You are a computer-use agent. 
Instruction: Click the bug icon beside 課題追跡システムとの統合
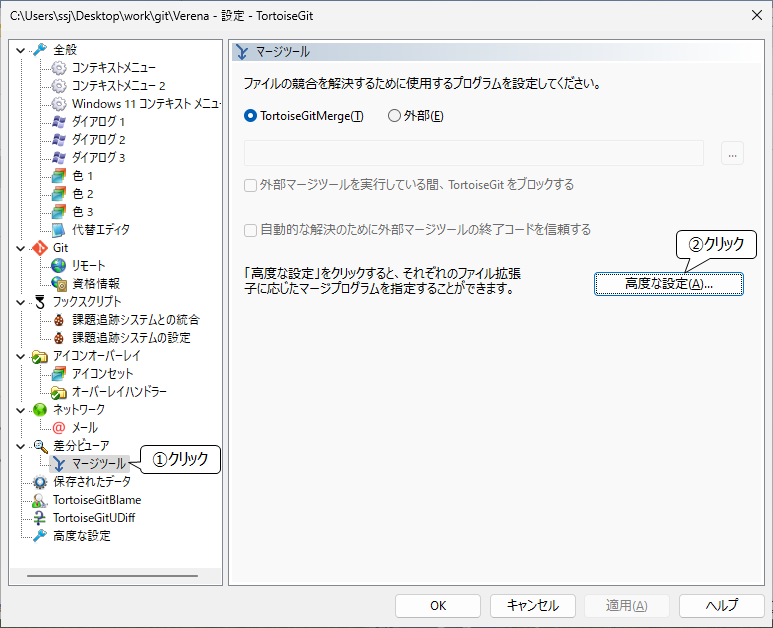coord(59,320)
